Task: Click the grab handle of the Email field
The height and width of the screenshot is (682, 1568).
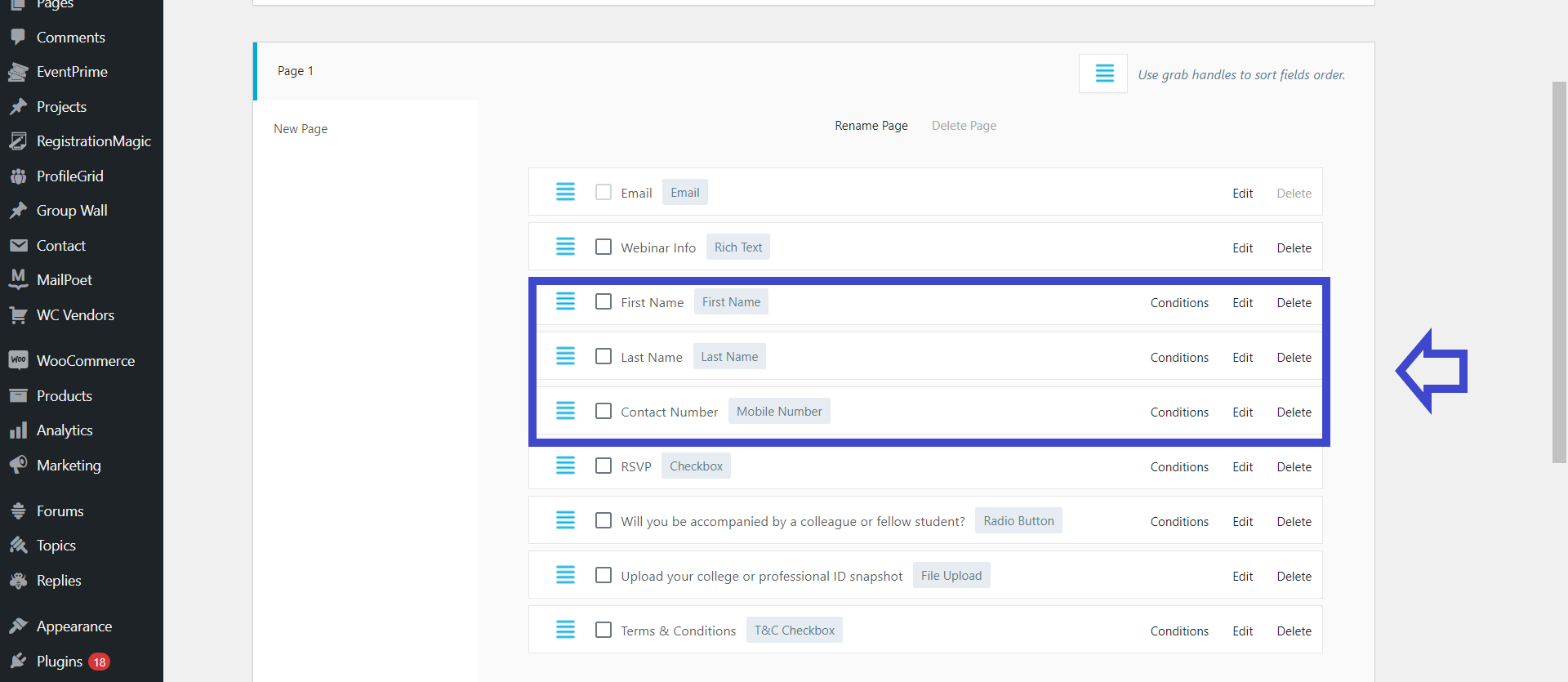Action: point(565,192)
